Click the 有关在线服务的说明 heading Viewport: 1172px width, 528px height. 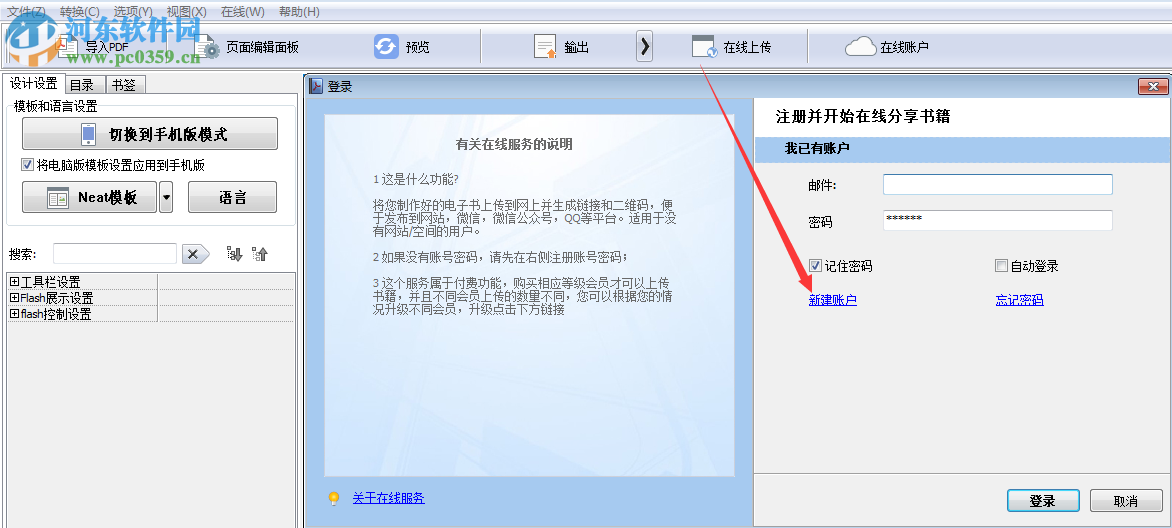point(514,144)
